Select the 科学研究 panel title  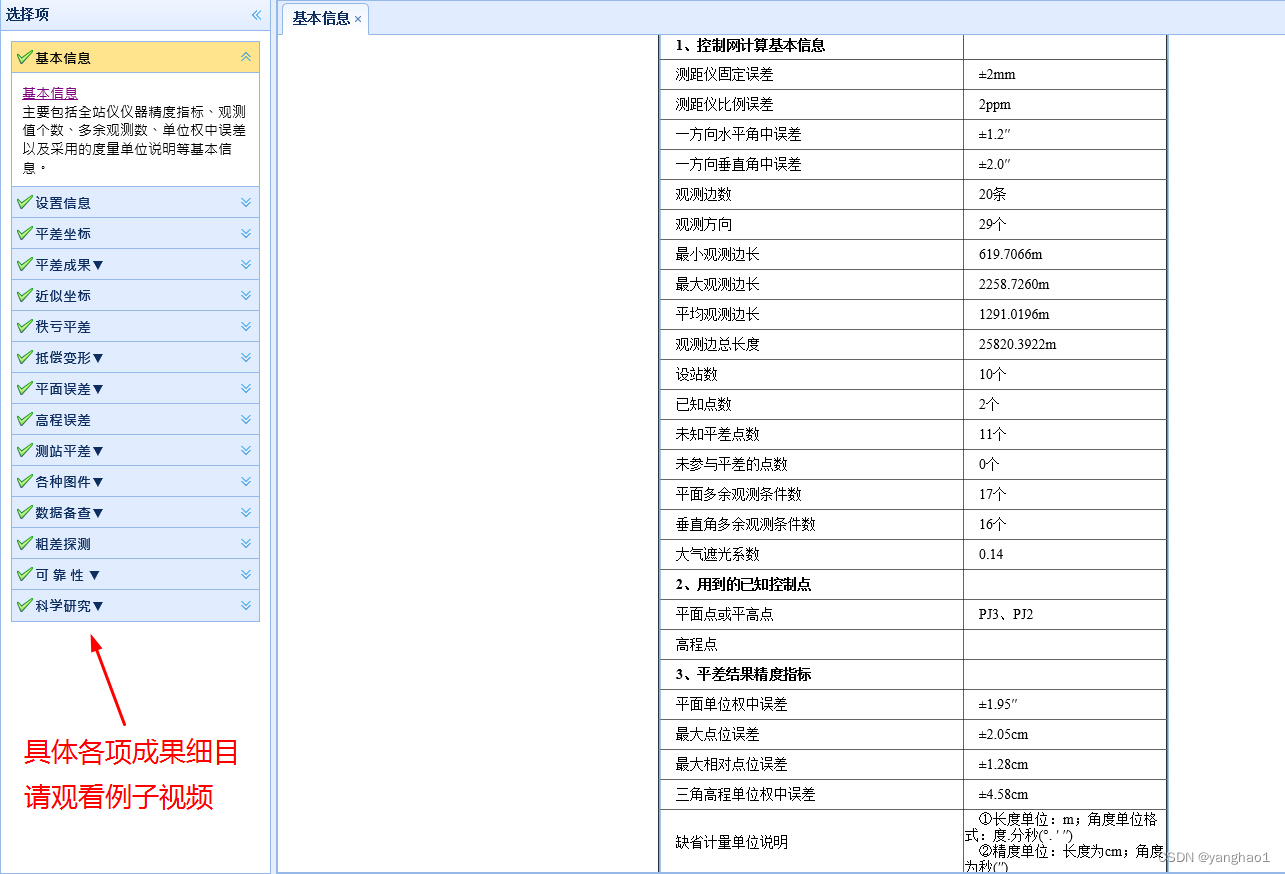(x=69, y=606)
